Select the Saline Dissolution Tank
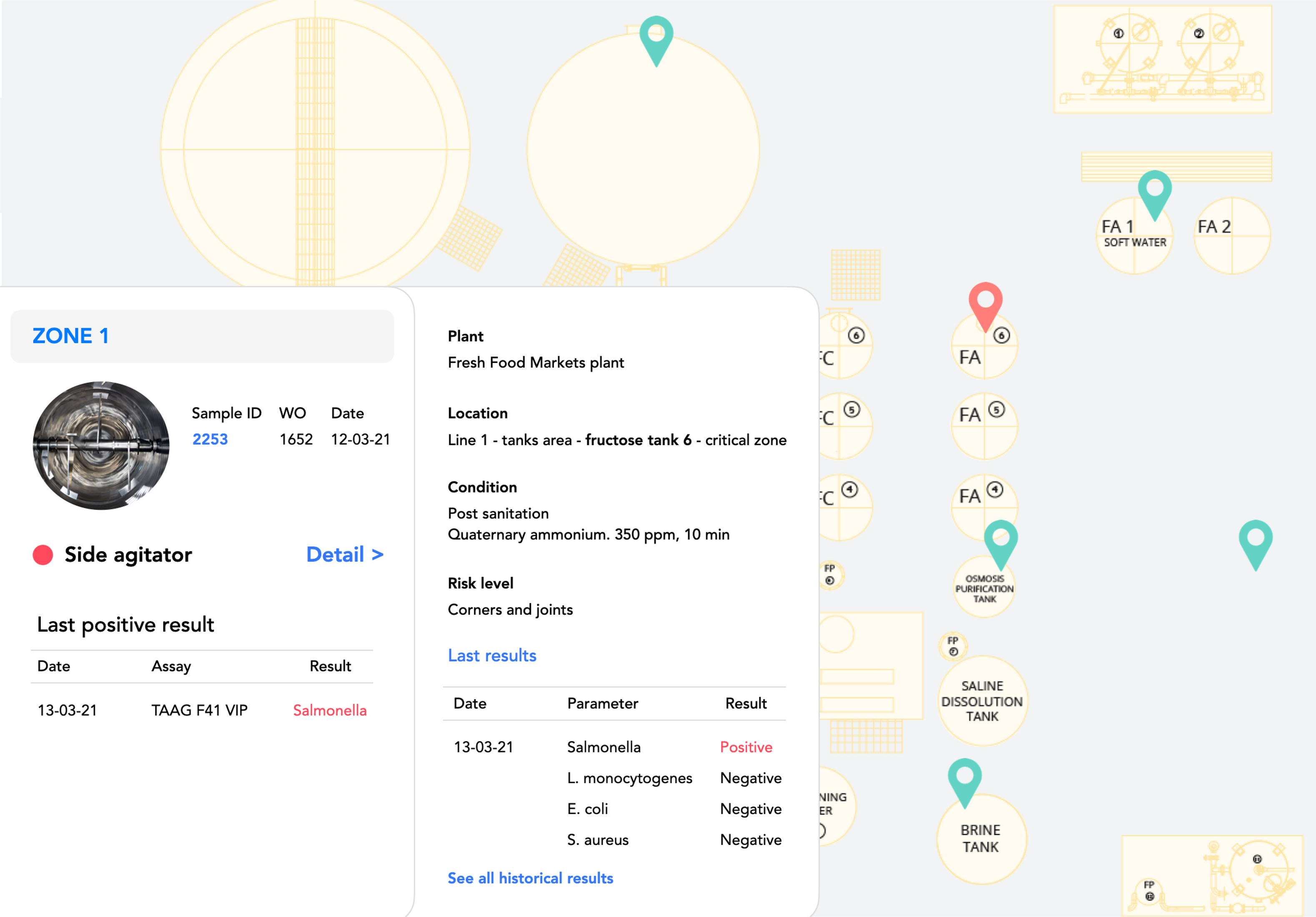The height and width of the screenshot is (917, 1316). 983,700
